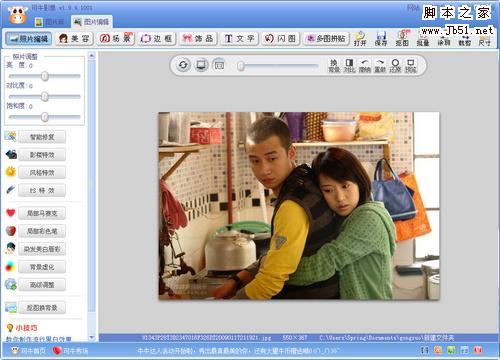Click the down arrow of sidebar scrollbar
This screenshot has width=500, height=360.
tap(92, 337)
